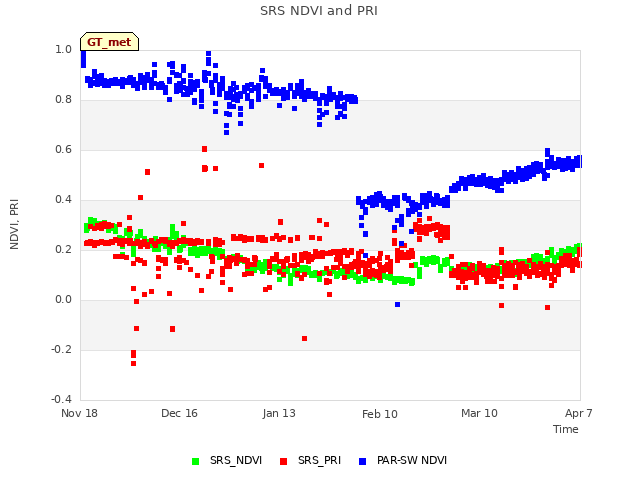640x480 pixels.
Task: Click the NDVI, PRI y-axis title
Action: 14,224
